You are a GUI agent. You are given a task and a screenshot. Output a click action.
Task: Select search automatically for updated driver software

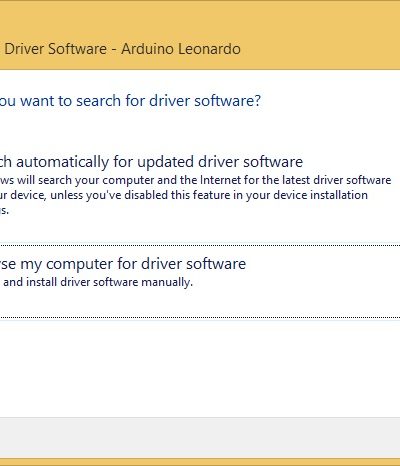tap(151, 162)
